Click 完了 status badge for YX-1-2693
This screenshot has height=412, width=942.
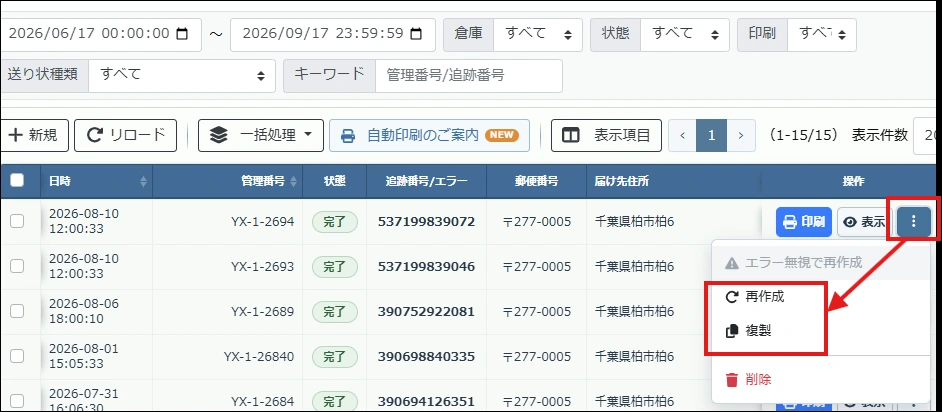(x=335, y=267)
